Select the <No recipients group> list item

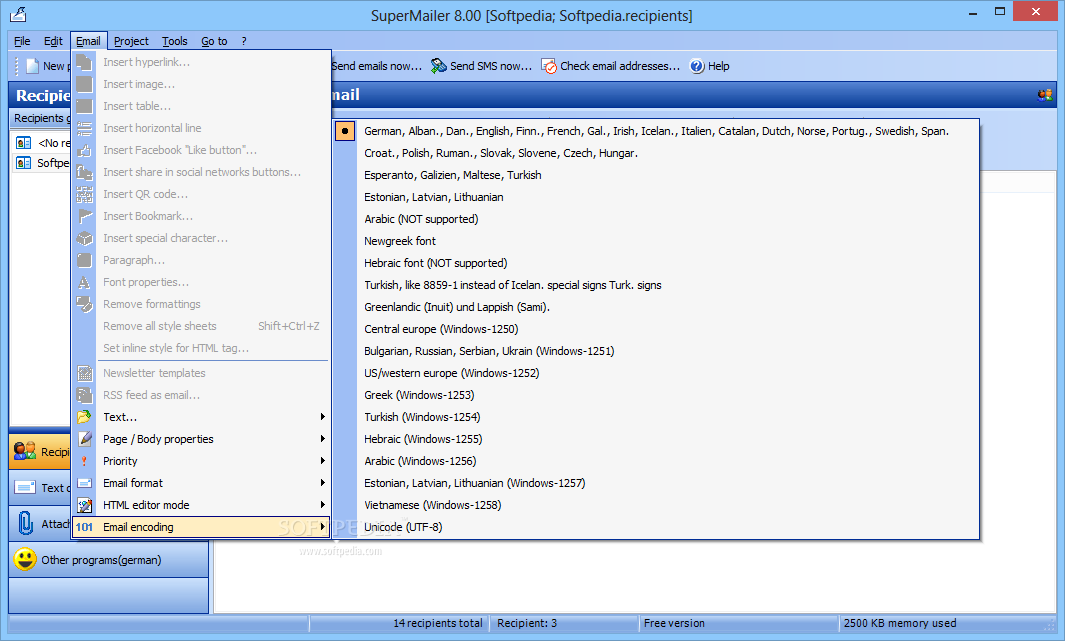click(x=43, y=143)
